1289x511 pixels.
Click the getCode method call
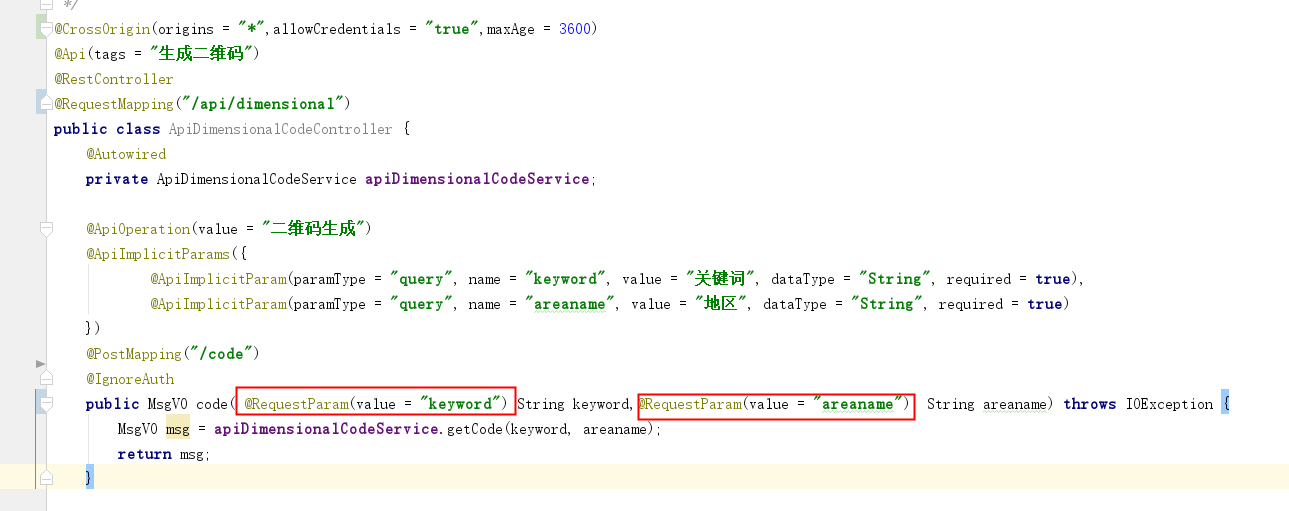(474, 429)
